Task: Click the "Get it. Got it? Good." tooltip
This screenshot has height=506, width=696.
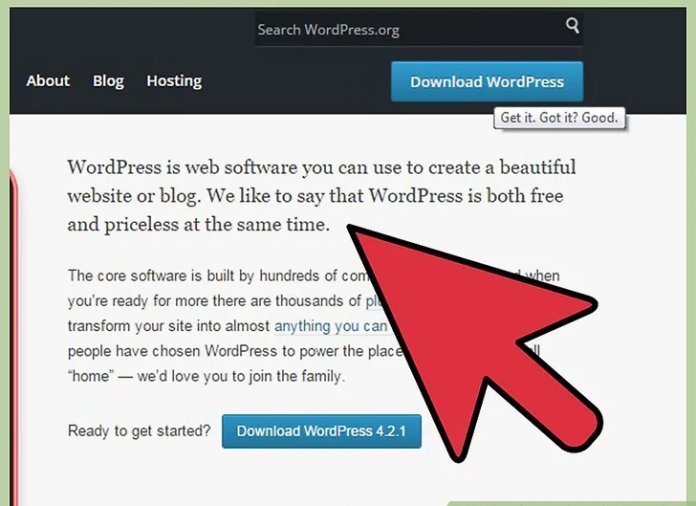Action: point(559,117)
